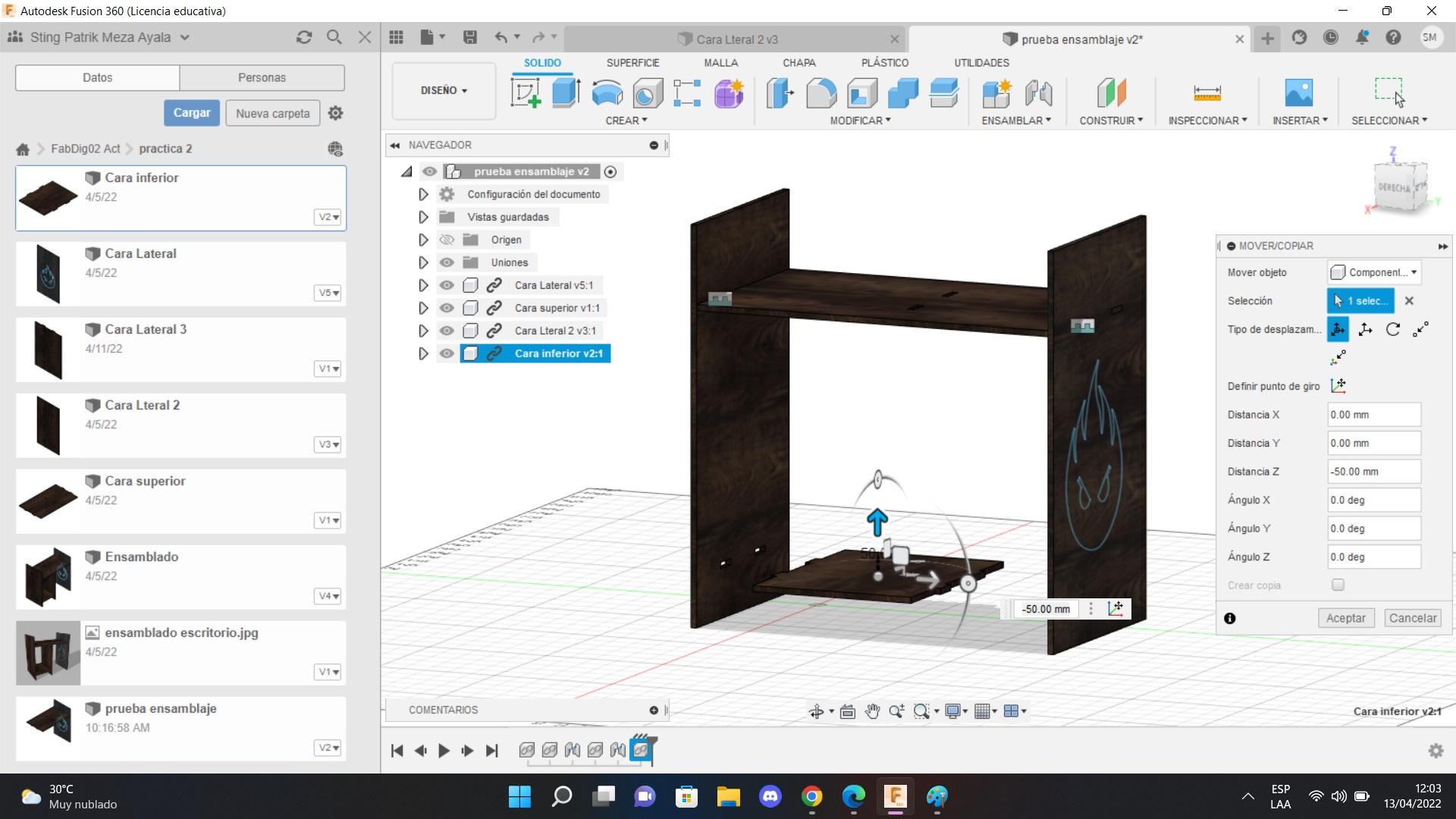
Task: Click Aceptar in Mover/Copiar dialog
Action: (x=1345, y=618)
